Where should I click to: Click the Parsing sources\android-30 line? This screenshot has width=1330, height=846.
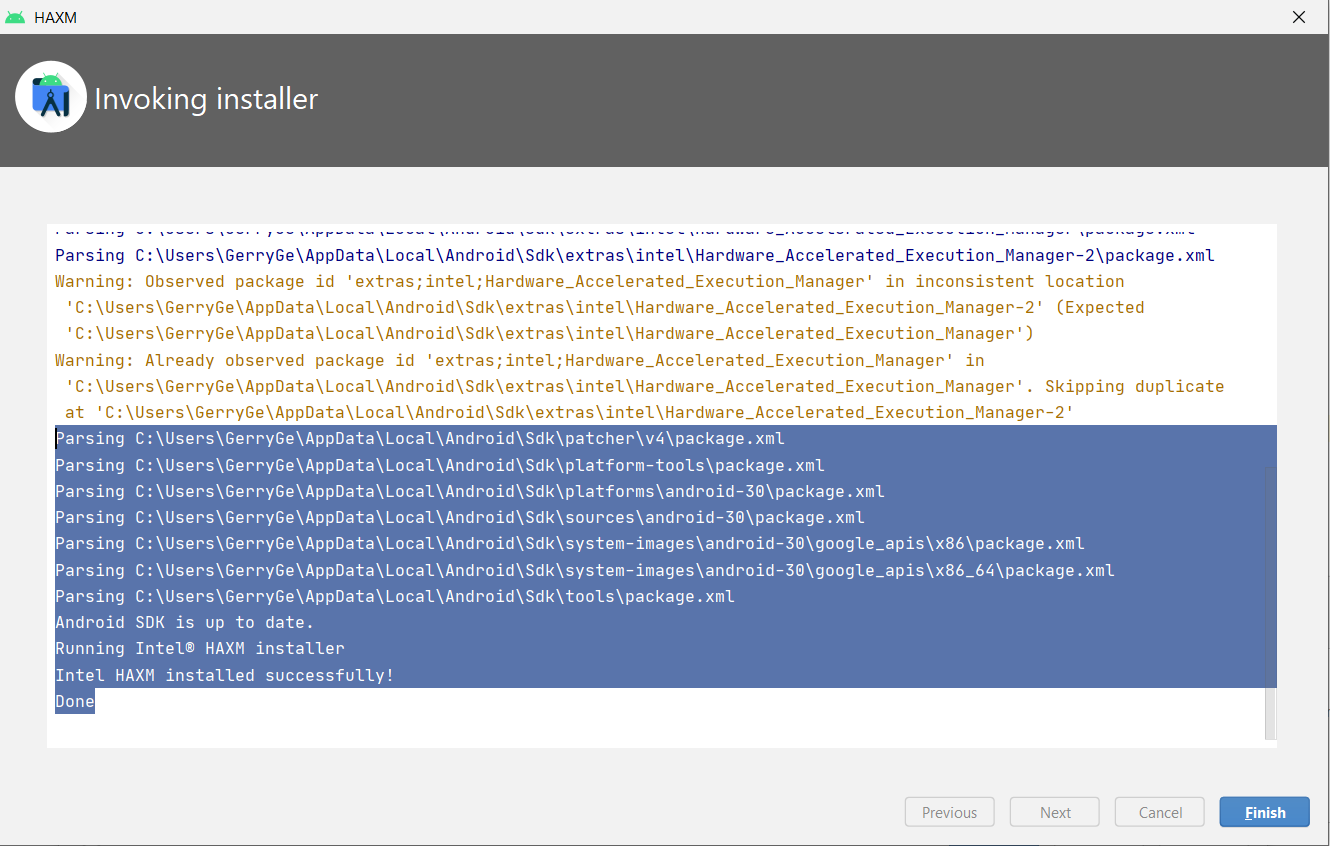[460, 517]
